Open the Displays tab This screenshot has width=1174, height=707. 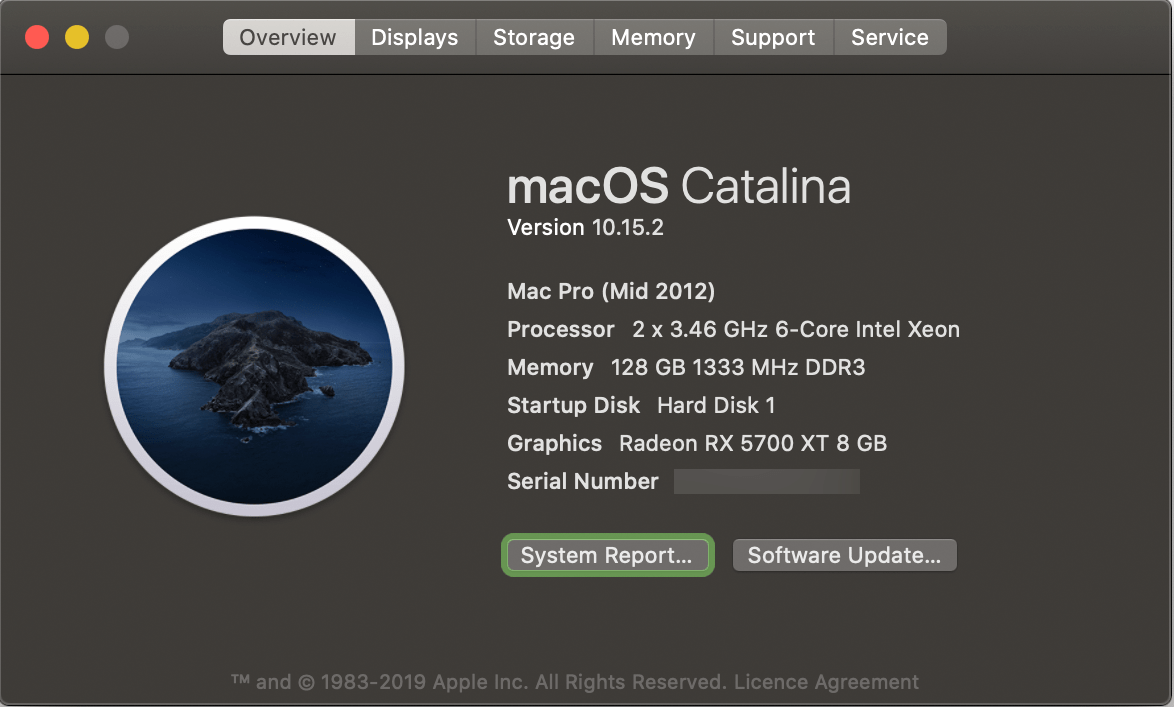(x=414, y=38)
